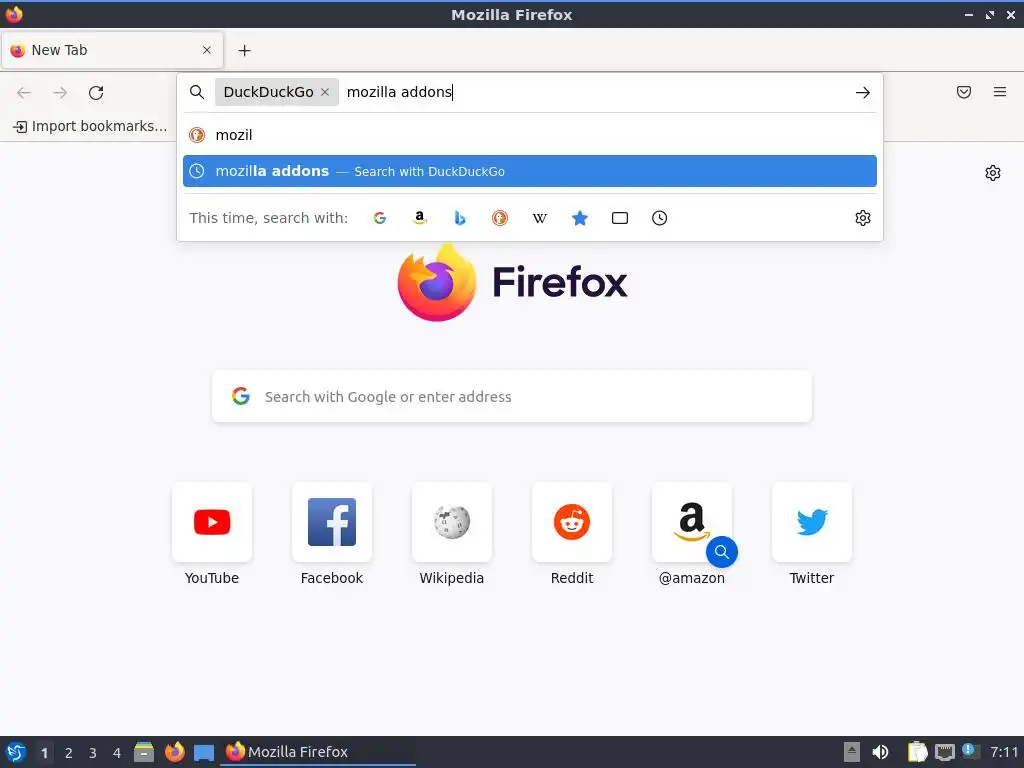Switch to workspace 2
Image resolution: width=1024 pixels, height=768 pixels.
point(69,753)
